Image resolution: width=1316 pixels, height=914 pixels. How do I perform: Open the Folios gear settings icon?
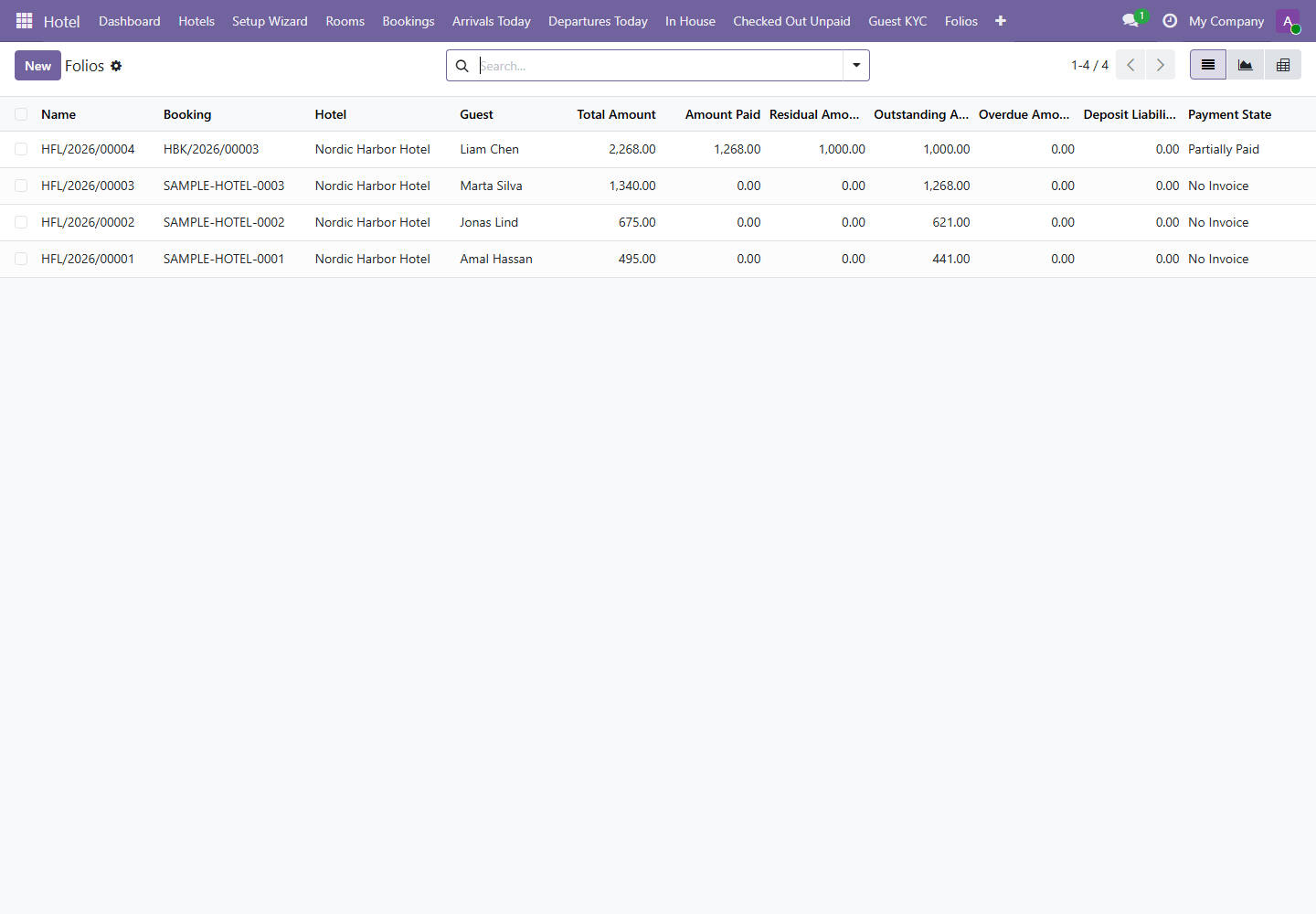116,66
